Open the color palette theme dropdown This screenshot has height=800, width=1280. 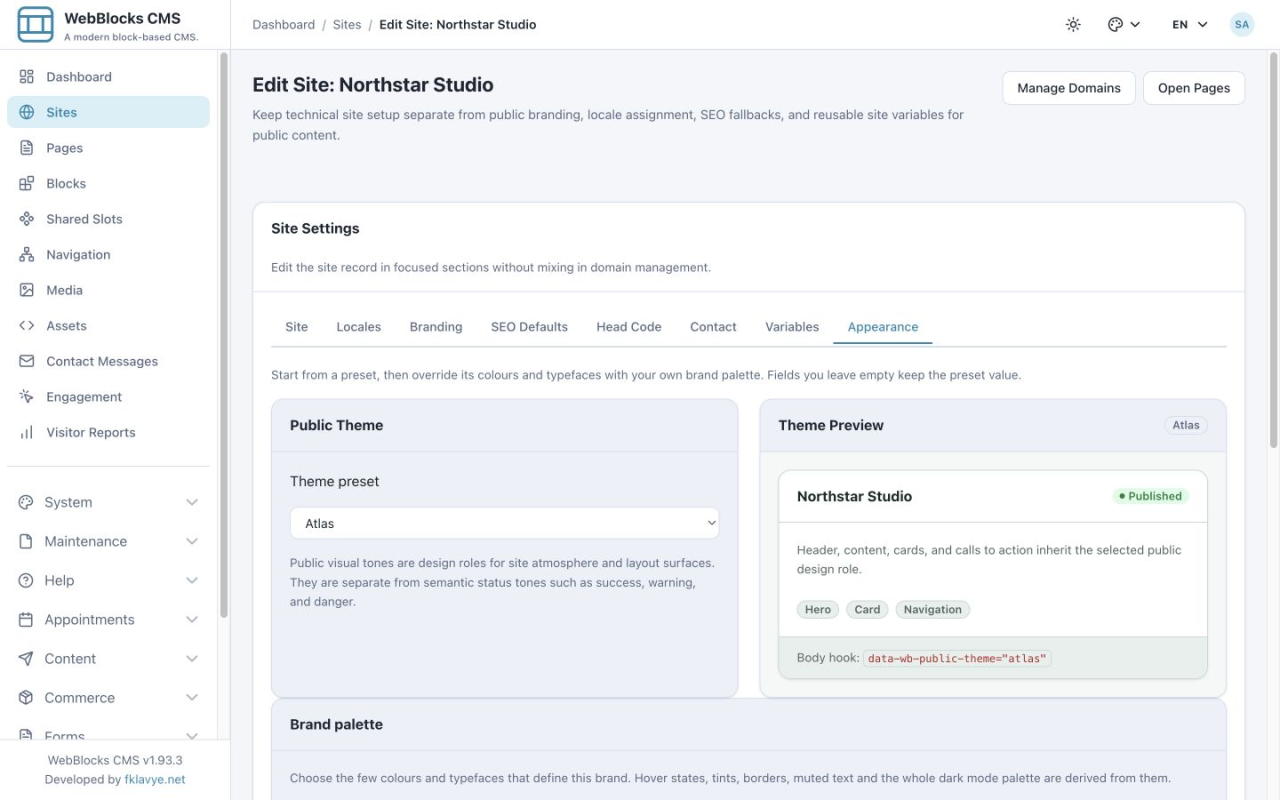[1124, 24]
